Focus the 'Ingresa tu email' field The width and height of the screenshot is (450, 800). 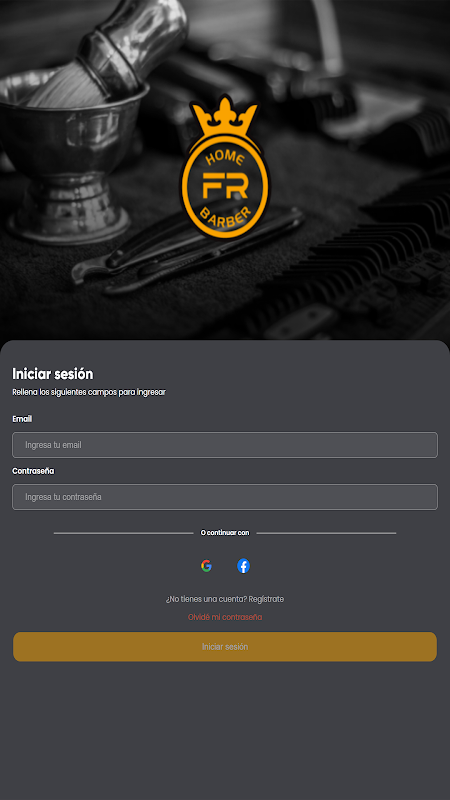point(225,445)
